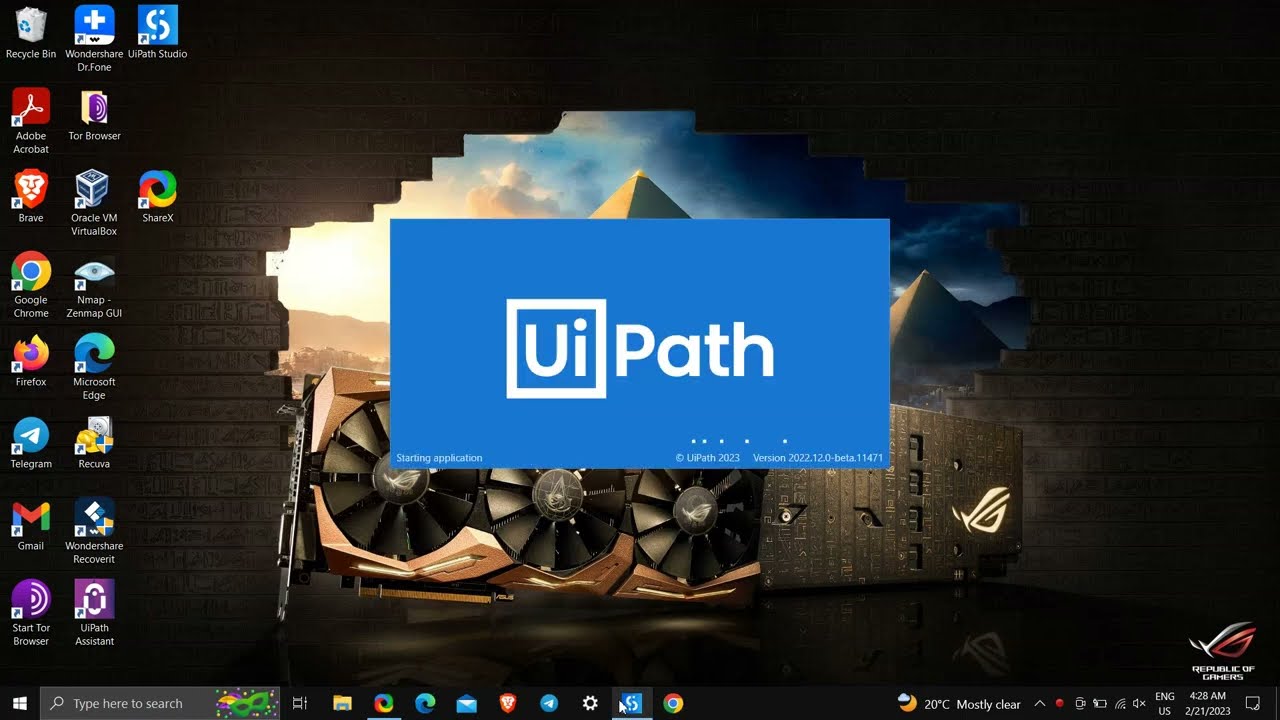This screenshot has width=1280, height=720.
Task: Select the Microsoft Edge desktop shortcut
Action: [94, 366]
